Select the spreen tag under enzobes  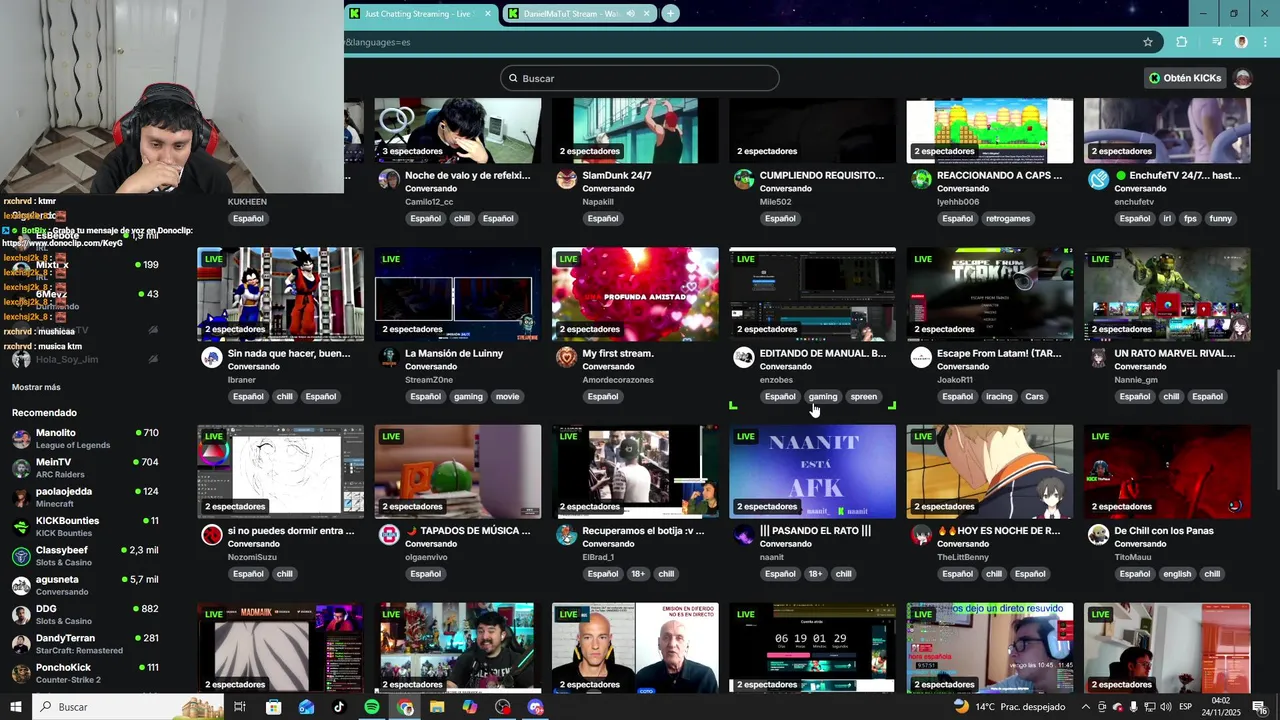click(863, 396)
